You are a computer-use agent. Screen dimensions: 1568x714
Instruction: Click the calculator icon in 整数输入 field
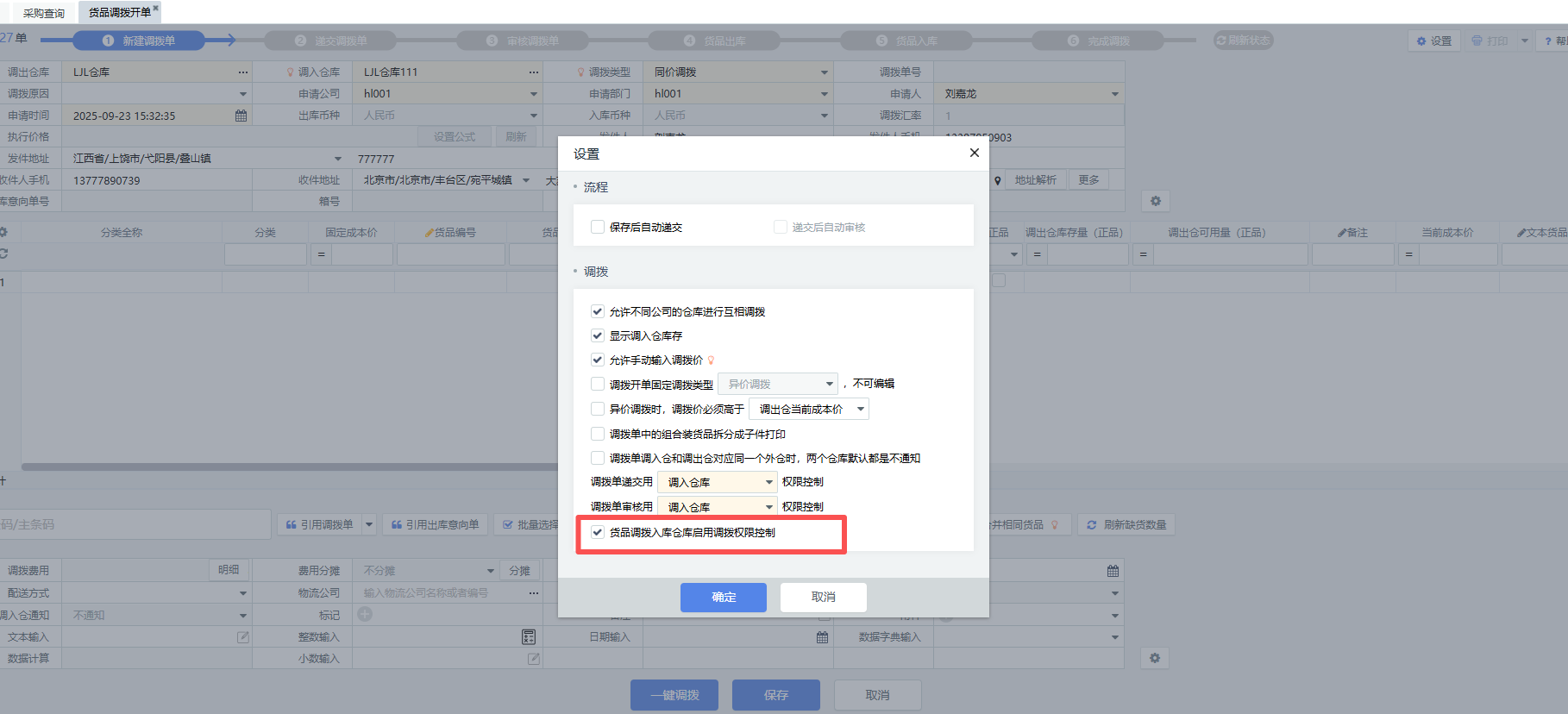(x=529, y=637)
